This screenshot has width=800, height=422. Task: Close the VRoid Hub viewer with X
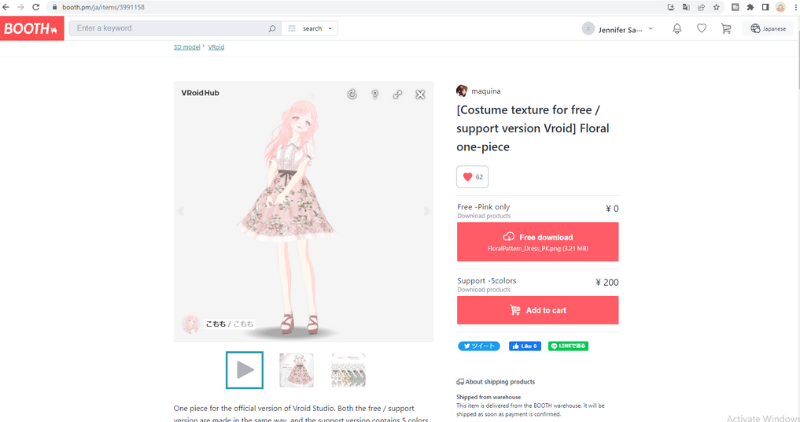420,94
